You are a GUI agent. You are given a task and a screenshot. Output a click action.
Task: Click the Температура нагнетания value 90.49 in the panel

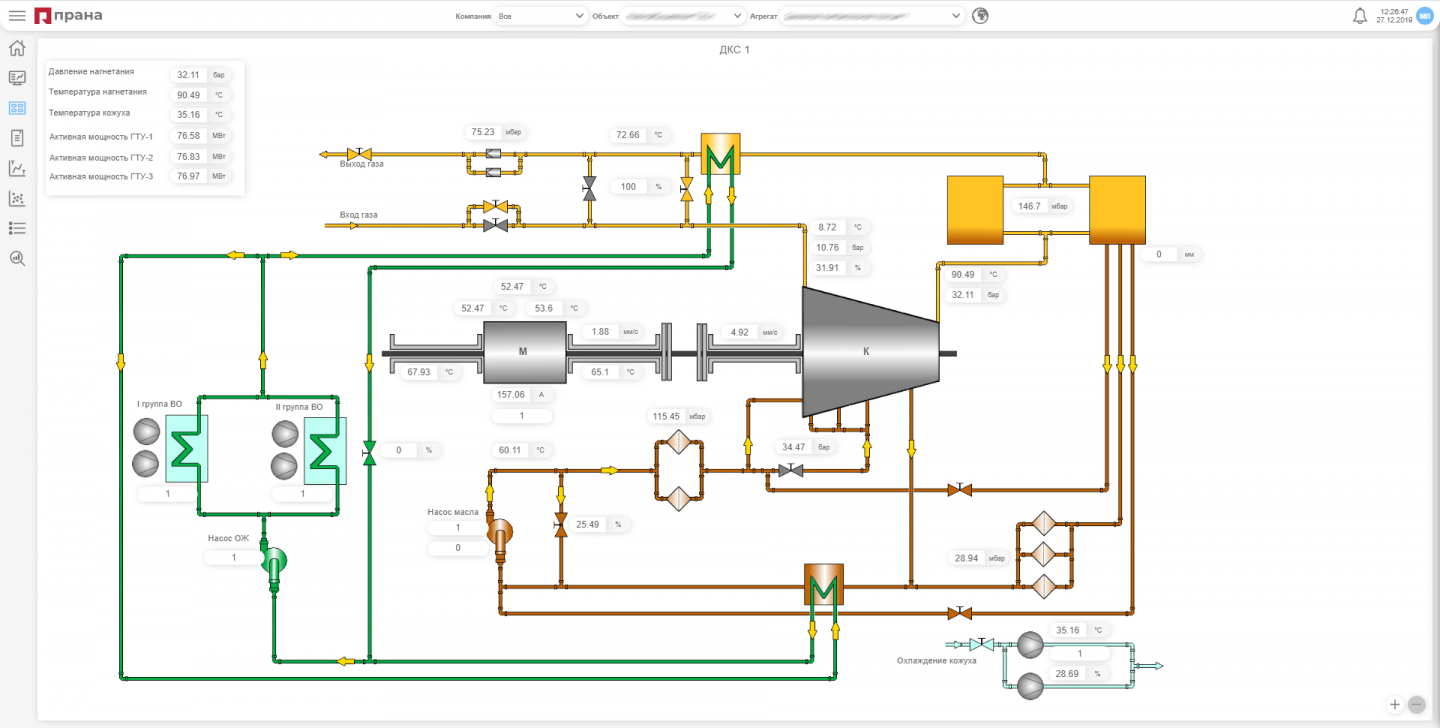(188, 95)
